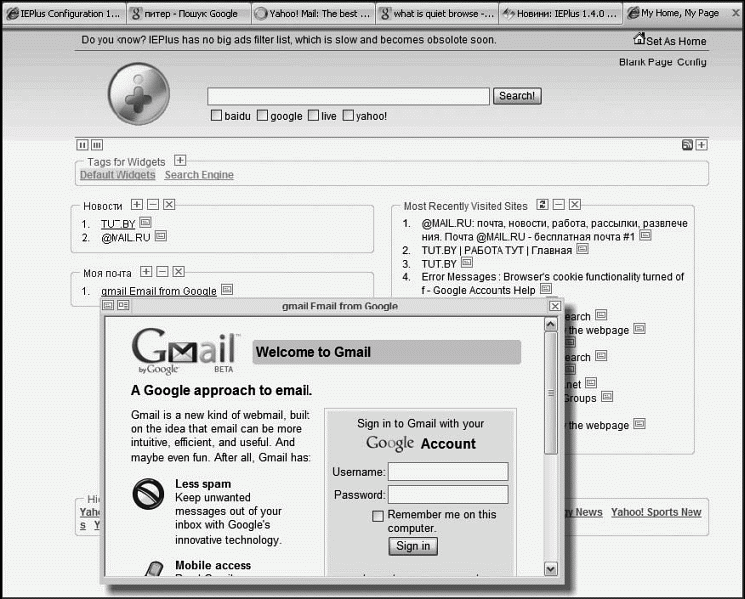
Task: Add an item to the Новости widget
Action: pos(137,204)
